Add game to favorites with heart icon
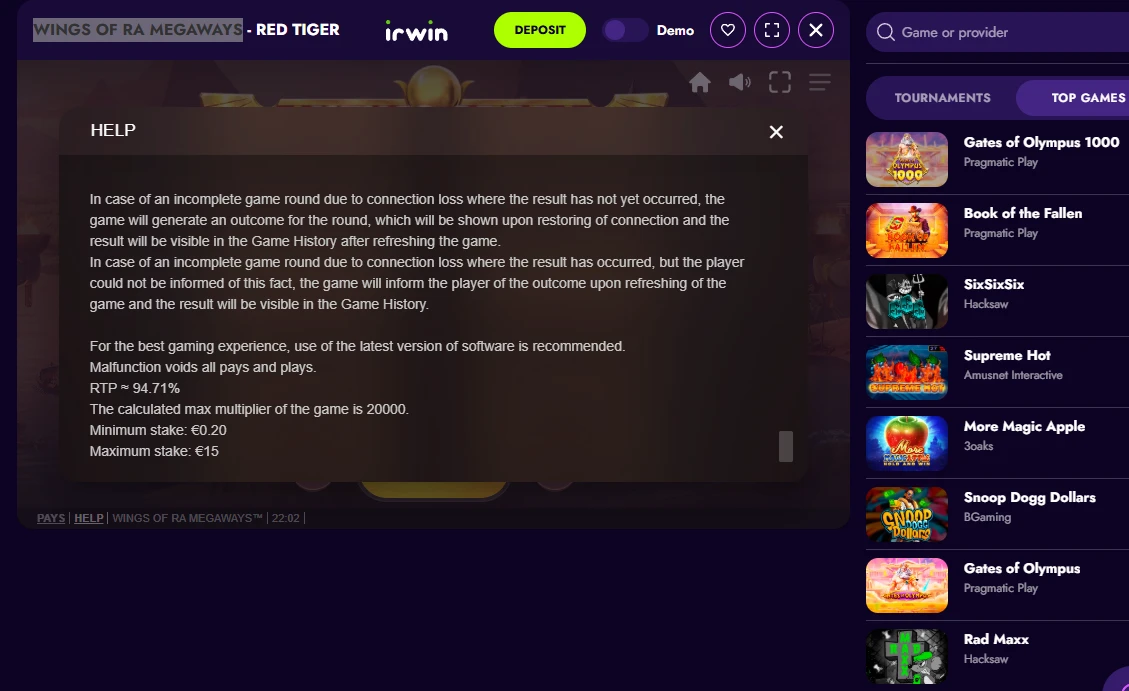 (728, 30)
